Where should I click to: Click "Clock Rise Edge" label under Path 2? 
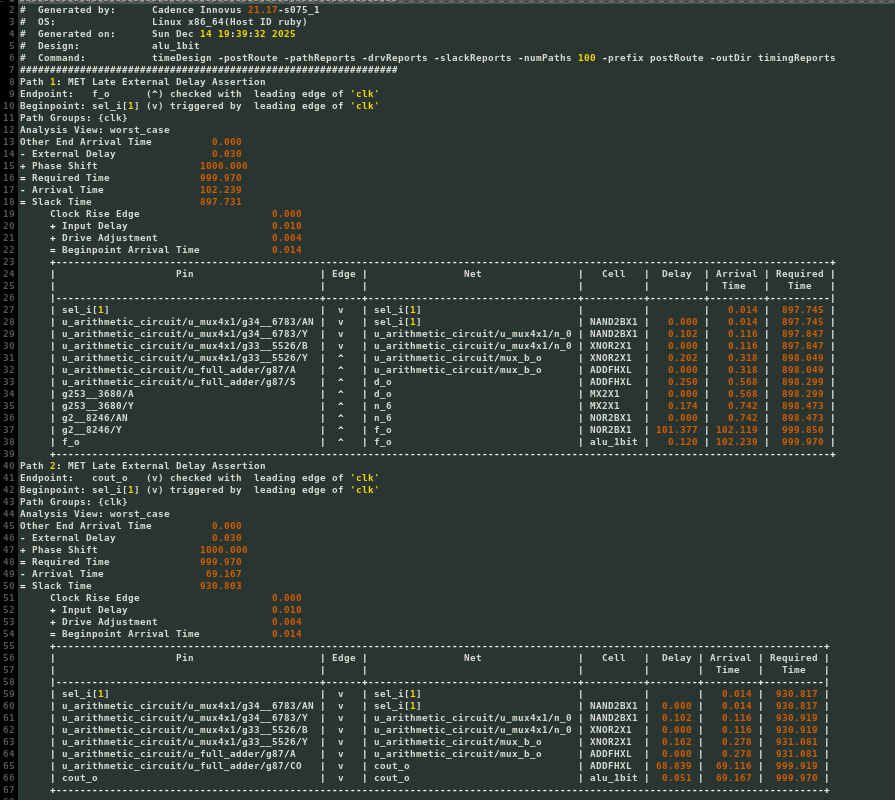[94, 597]
